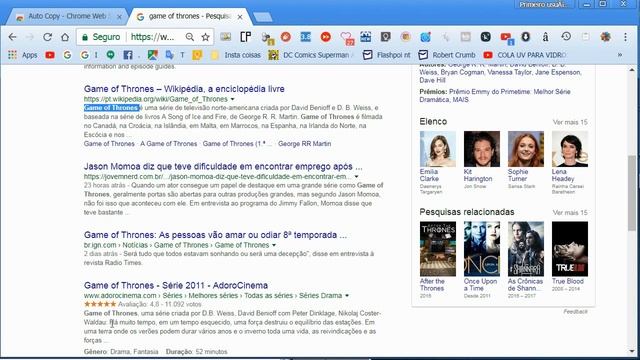Screen dimensions: 640x360
Task: Select Lena Headey cast photo
Action: [570, 149]
